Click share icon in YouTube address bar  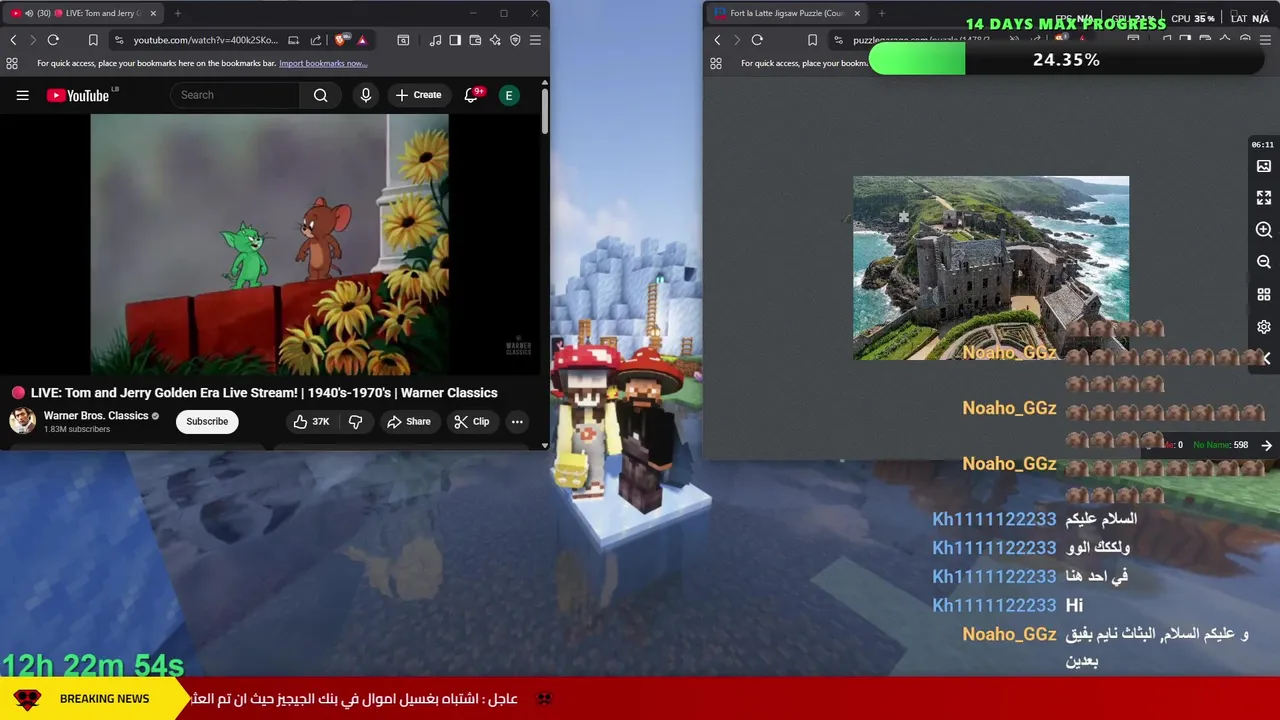click(x=316, y=40)
